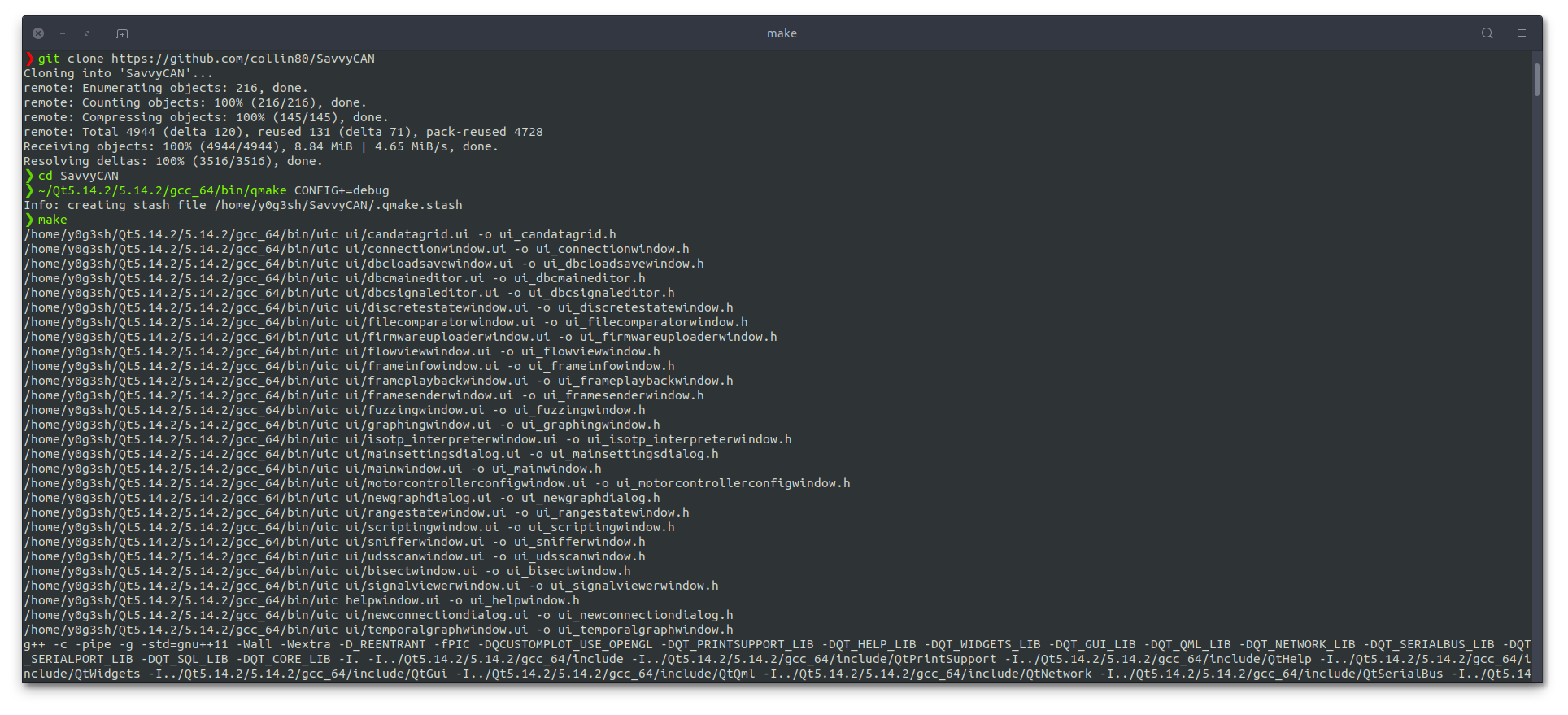Click 'remote: Enumerating objects: 216, done.' line

click(166, 88)
